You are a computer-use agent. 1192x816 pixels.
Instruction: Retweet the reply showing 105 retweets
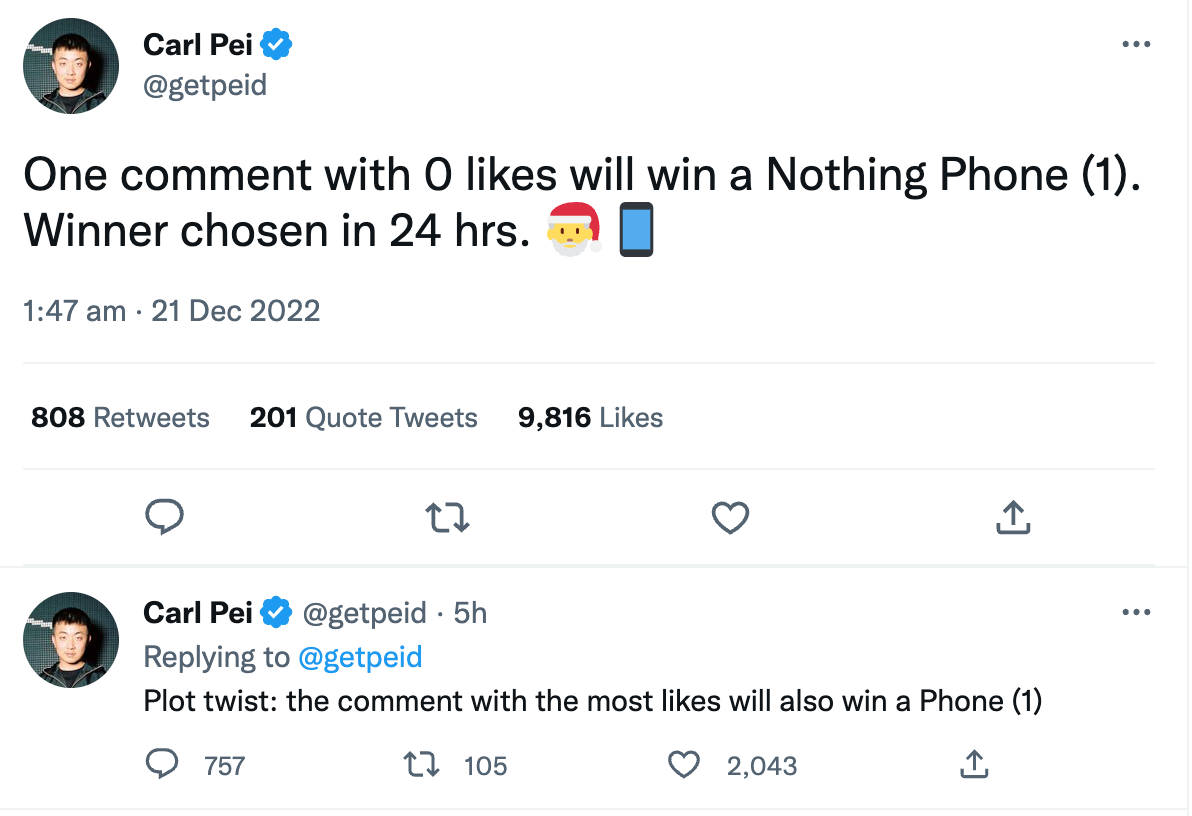coord(422,765)
